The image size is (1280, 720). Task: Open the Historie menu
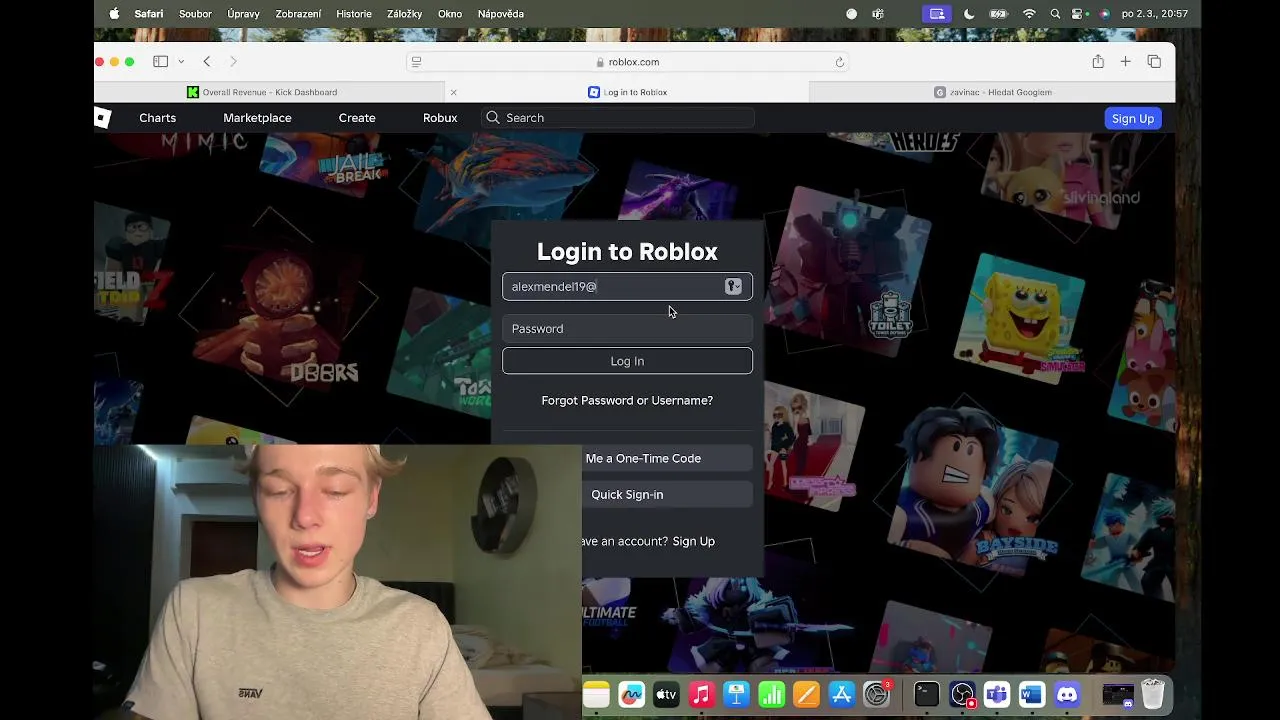pos(354,14)
